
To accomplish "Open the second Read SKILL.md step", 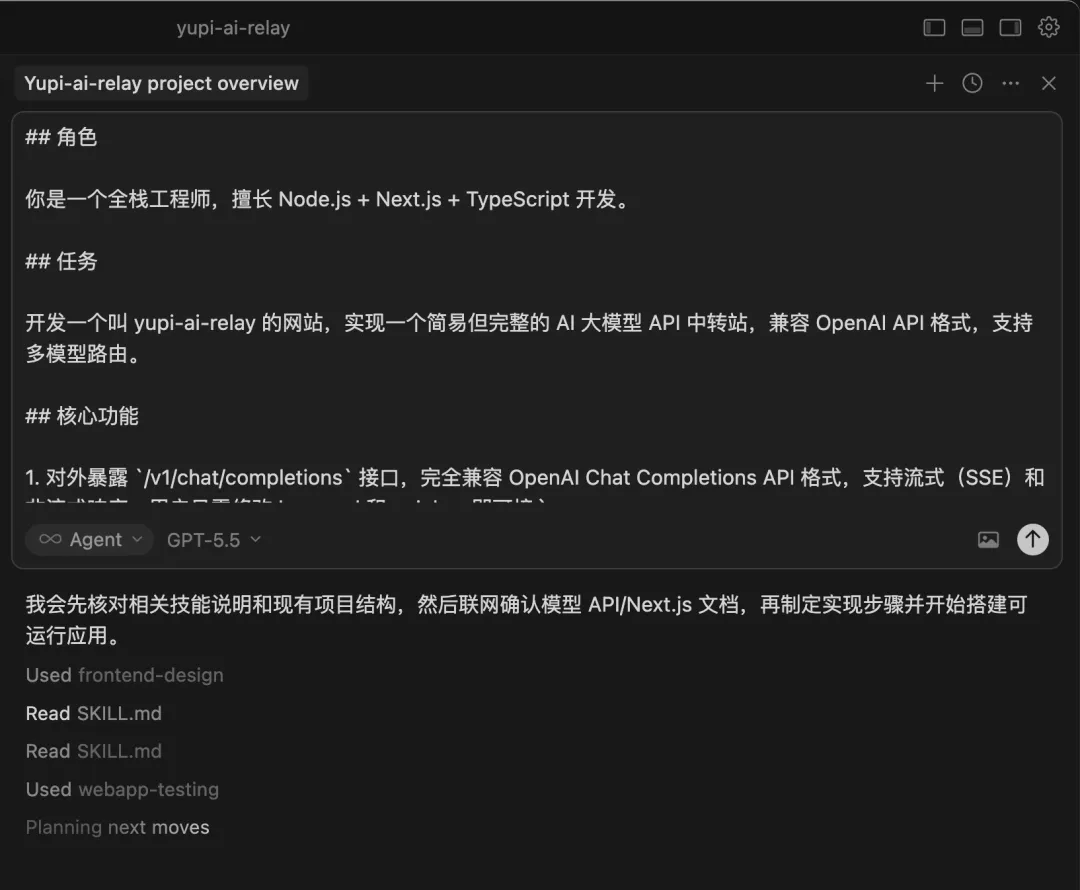I will coord(94,751).
